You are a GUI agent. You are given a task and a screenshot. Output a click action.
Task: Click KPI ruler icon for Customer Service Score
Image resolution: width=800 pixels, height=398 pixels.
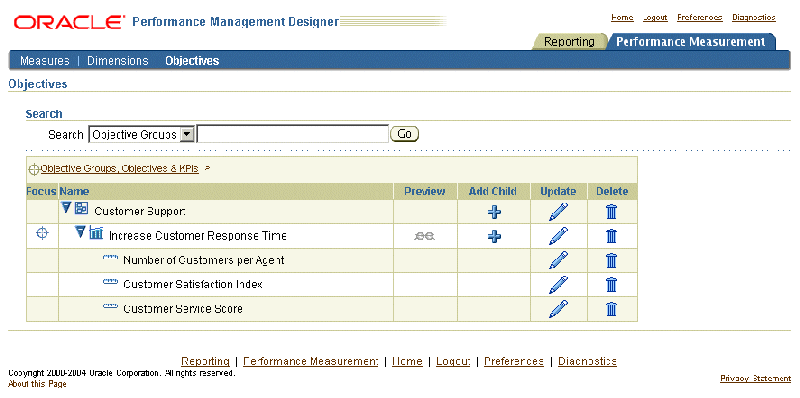pos(110,307)
